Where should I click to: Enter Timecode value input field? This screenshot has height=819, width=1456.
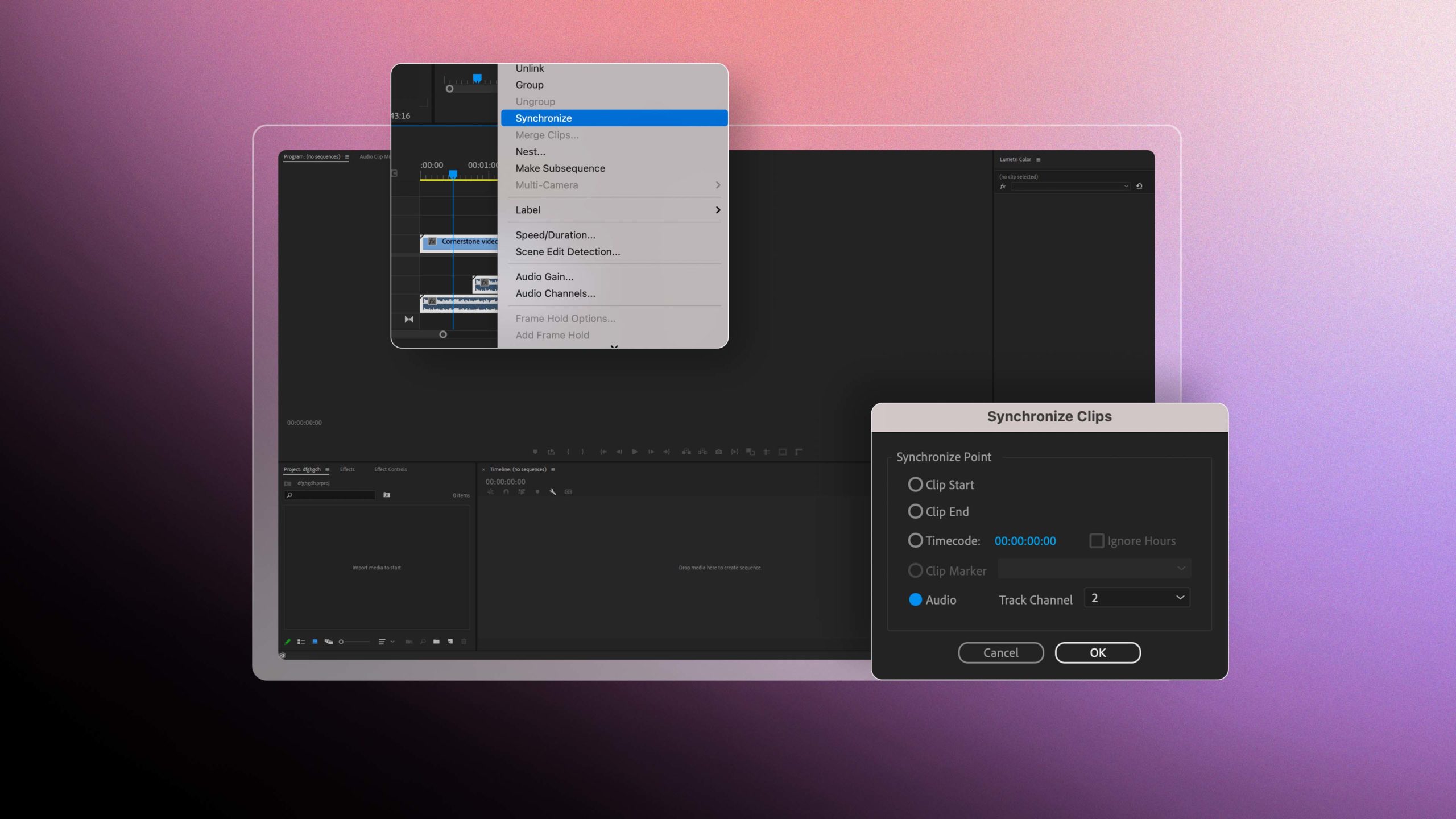pyautogui.click(x=1025, y=540)
